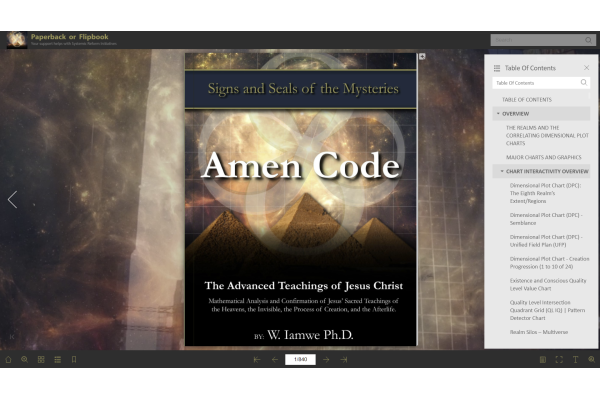Click the small plus icon at cover corner
Screen dimensions: 600x400
tap(422, 56)
